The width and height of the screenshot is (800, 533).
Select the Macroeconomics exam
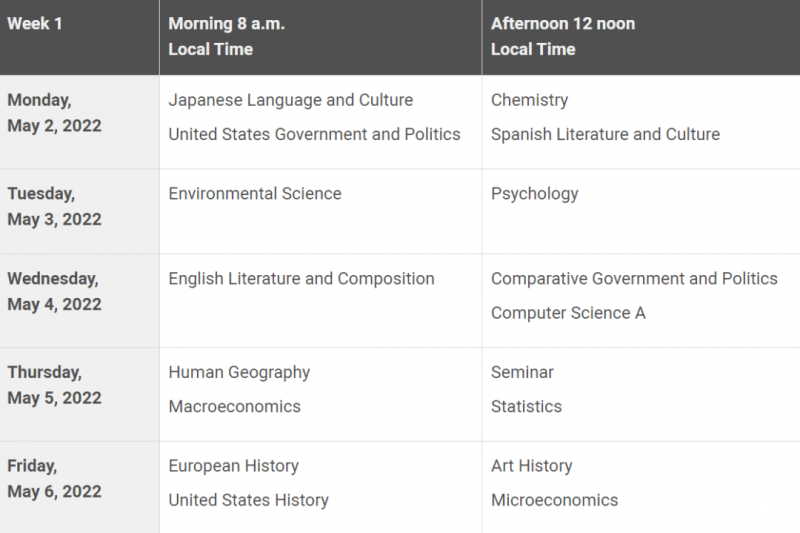[235, 407]
